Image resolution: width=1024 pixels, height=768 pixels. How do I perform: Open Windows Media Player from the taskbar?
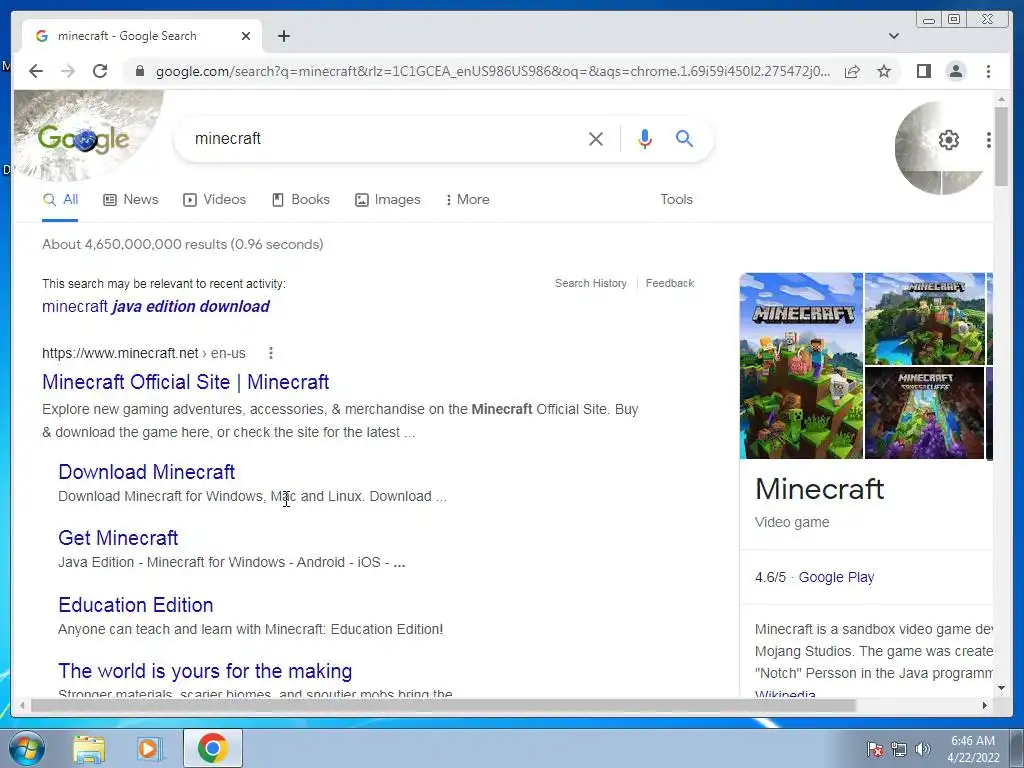point(148,749)
